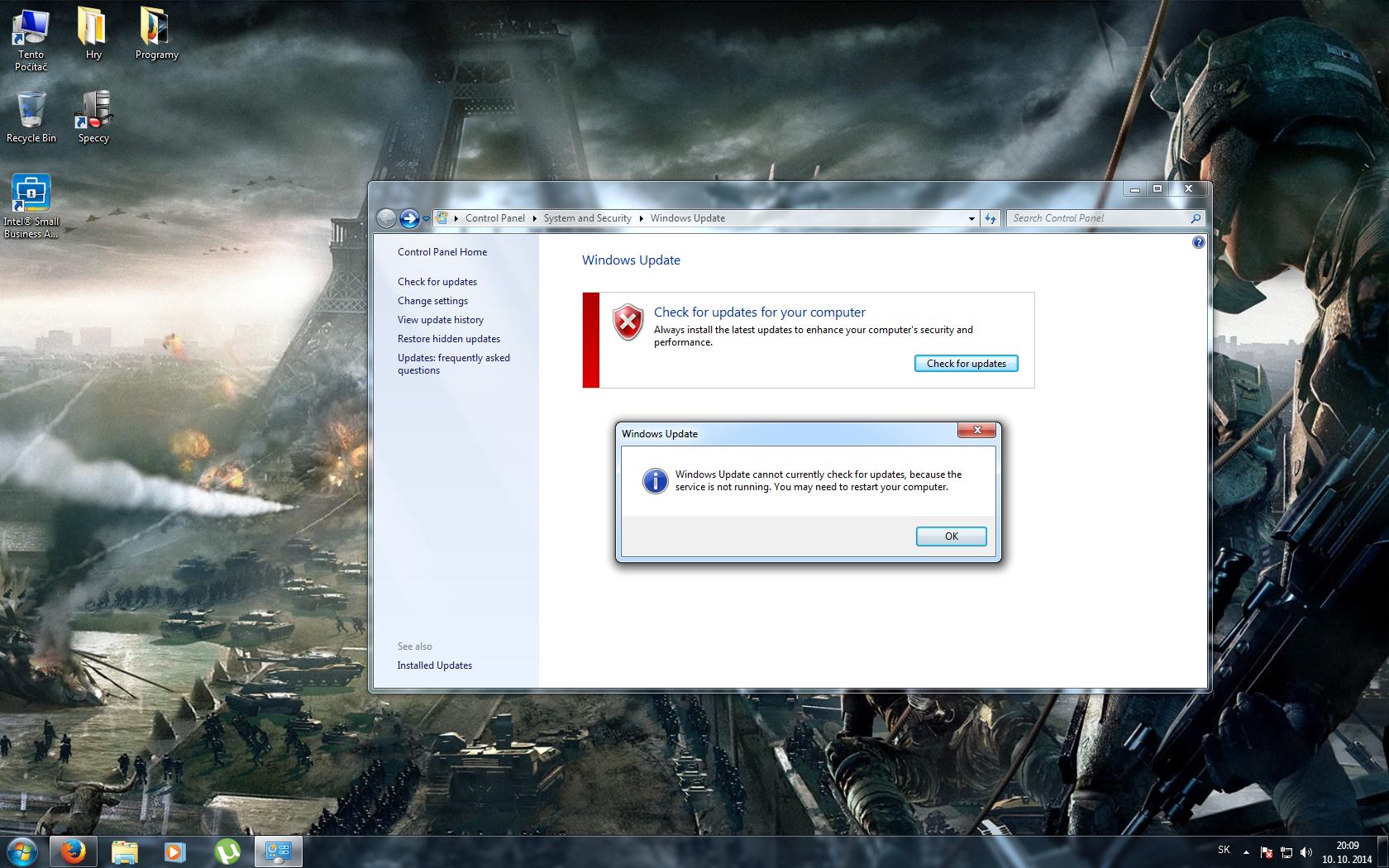Open the Control Panel help icon
Screen dimensions: 1389x868
coord(1199,242)
